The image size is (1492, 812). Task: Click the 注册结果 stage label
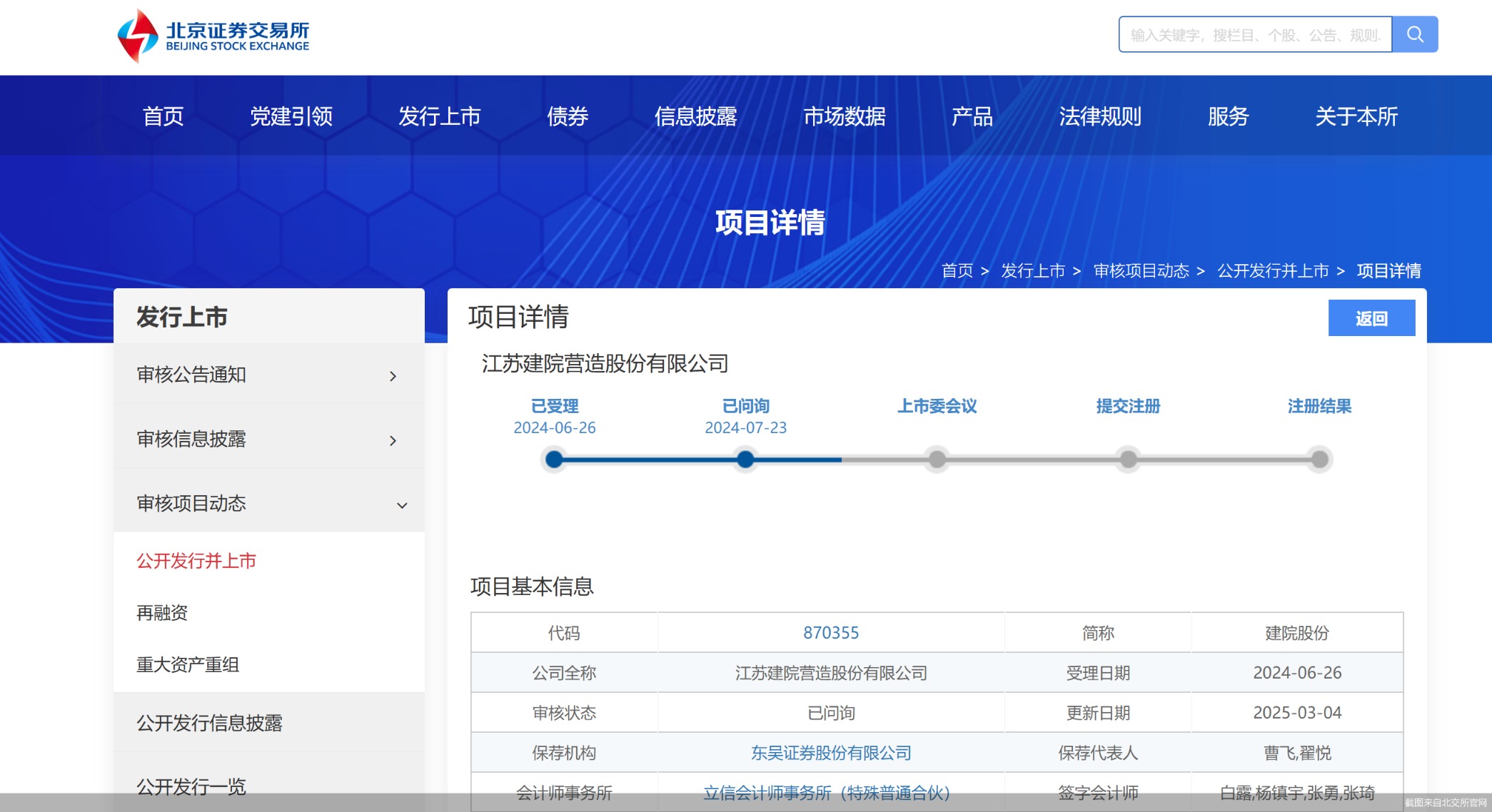1320,406
